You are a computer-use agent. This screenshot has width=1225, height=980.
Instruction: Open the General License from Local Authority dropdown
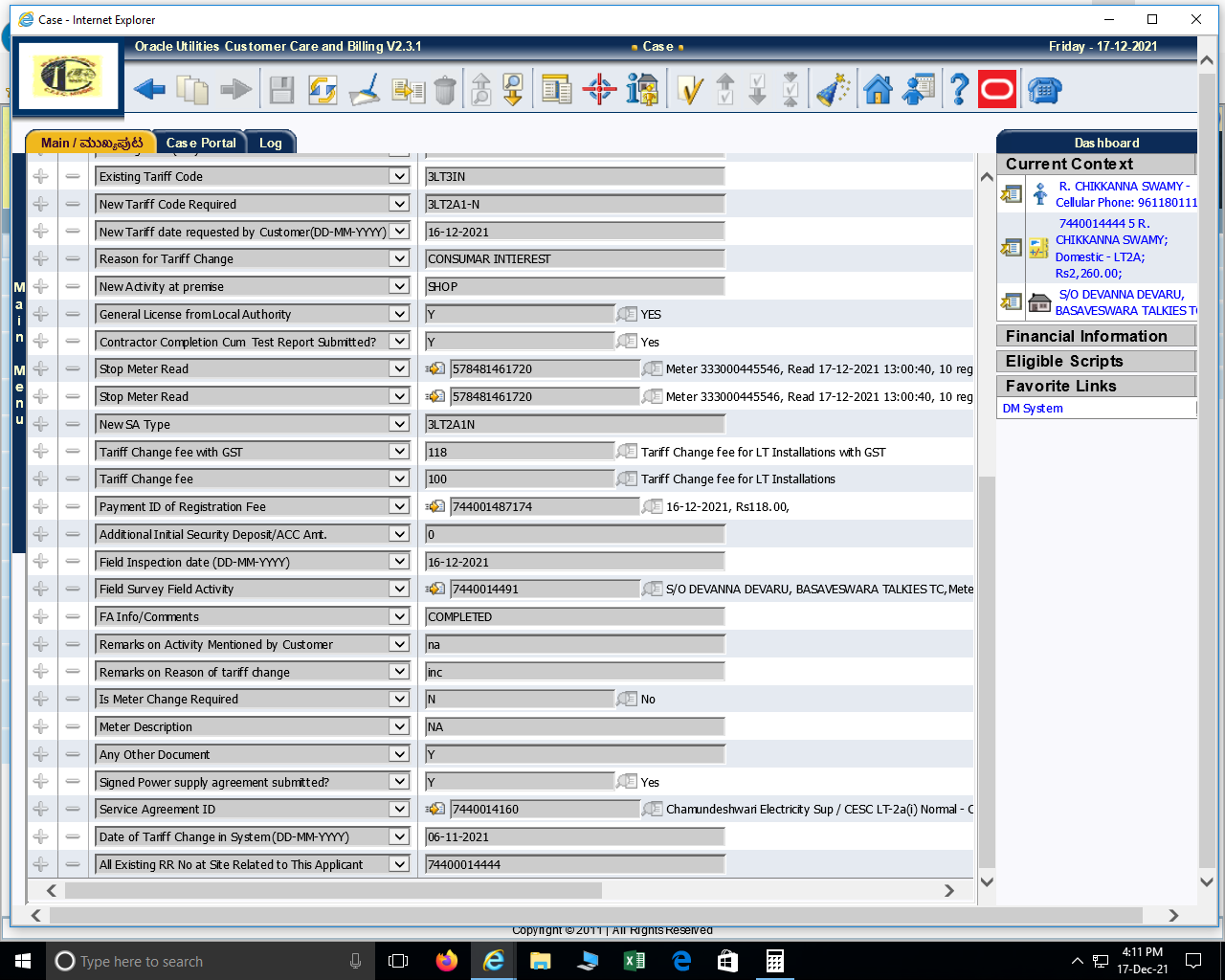[399, 314]
